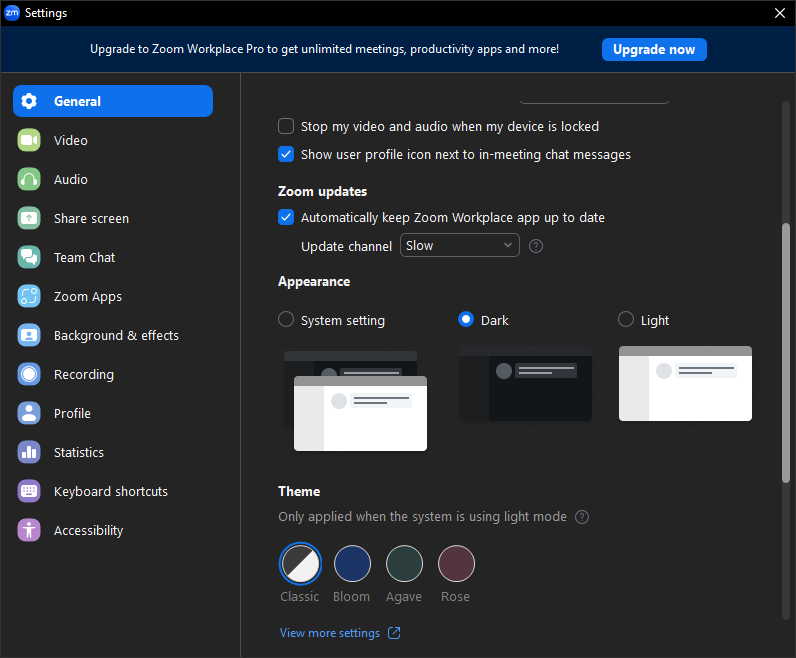Open Accessibility settings
The image size is (796, 658).
[113, 530]
